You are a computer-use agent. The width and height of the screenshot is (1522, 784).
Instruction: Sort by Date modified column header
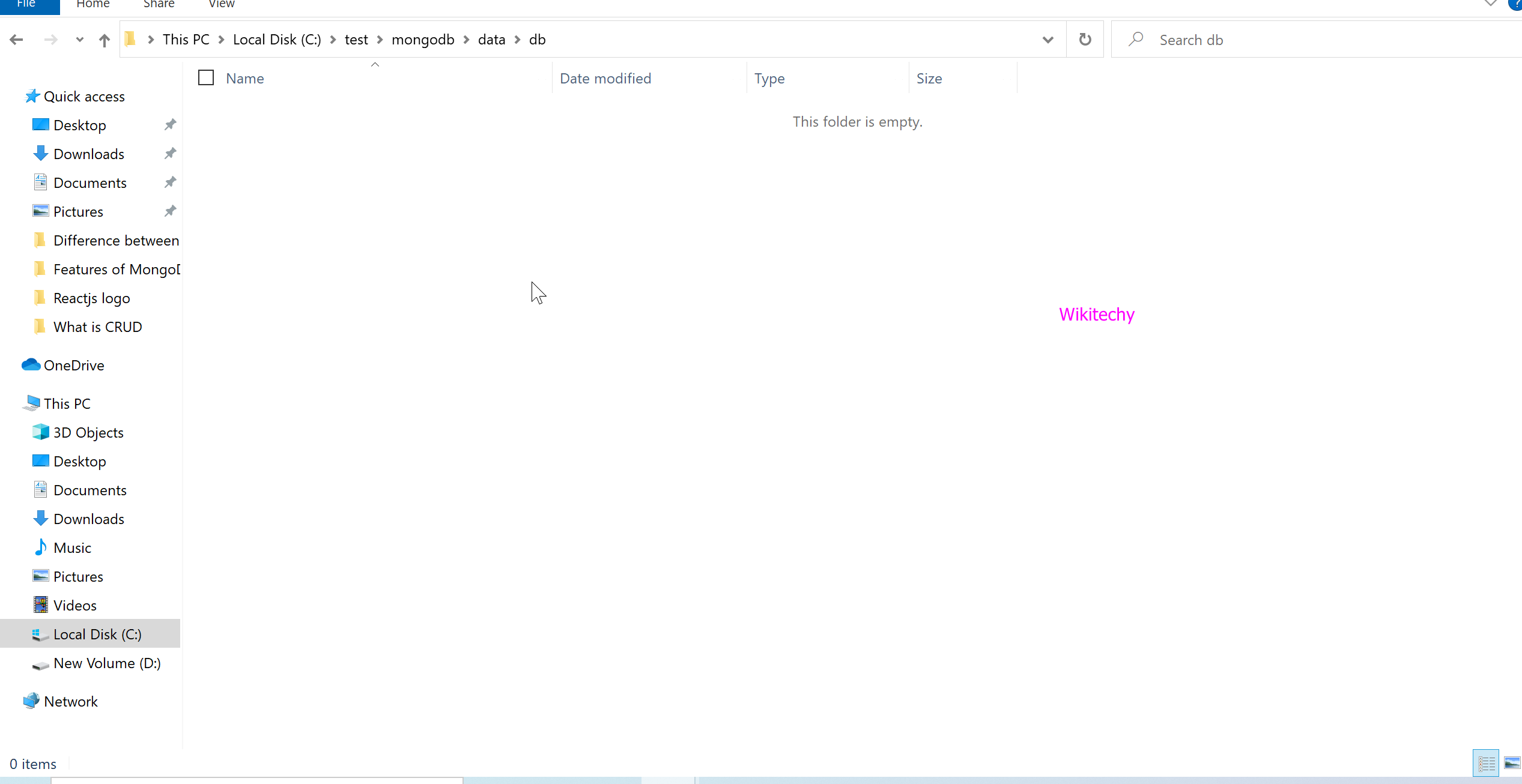[605, 78]
